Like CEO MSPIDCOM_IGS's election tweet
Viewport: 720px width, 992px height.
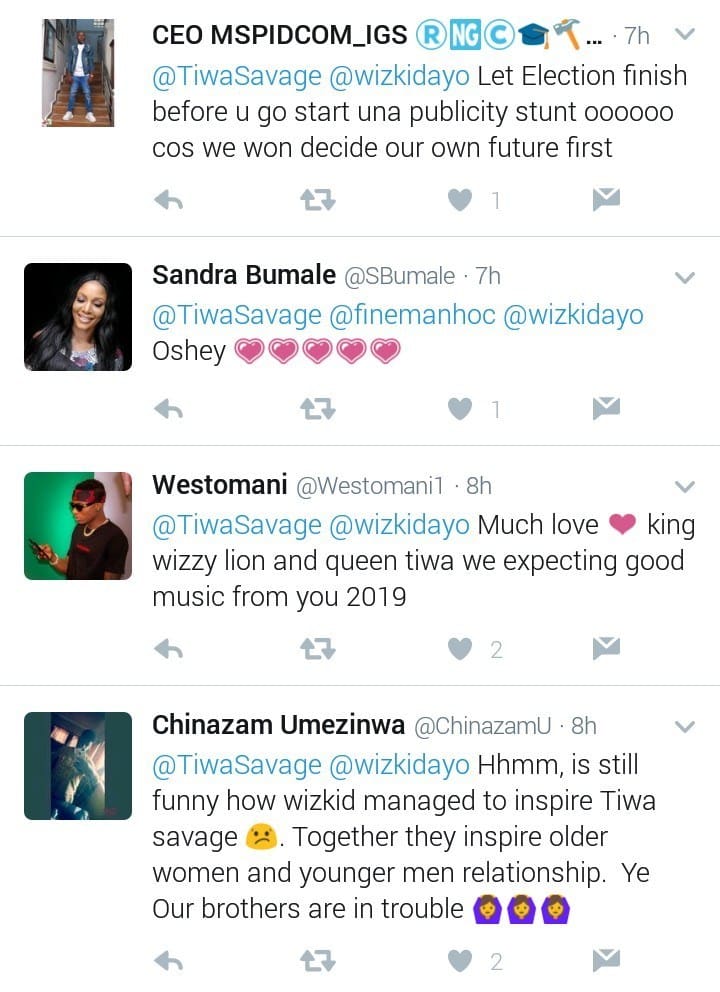click(460, 201)
